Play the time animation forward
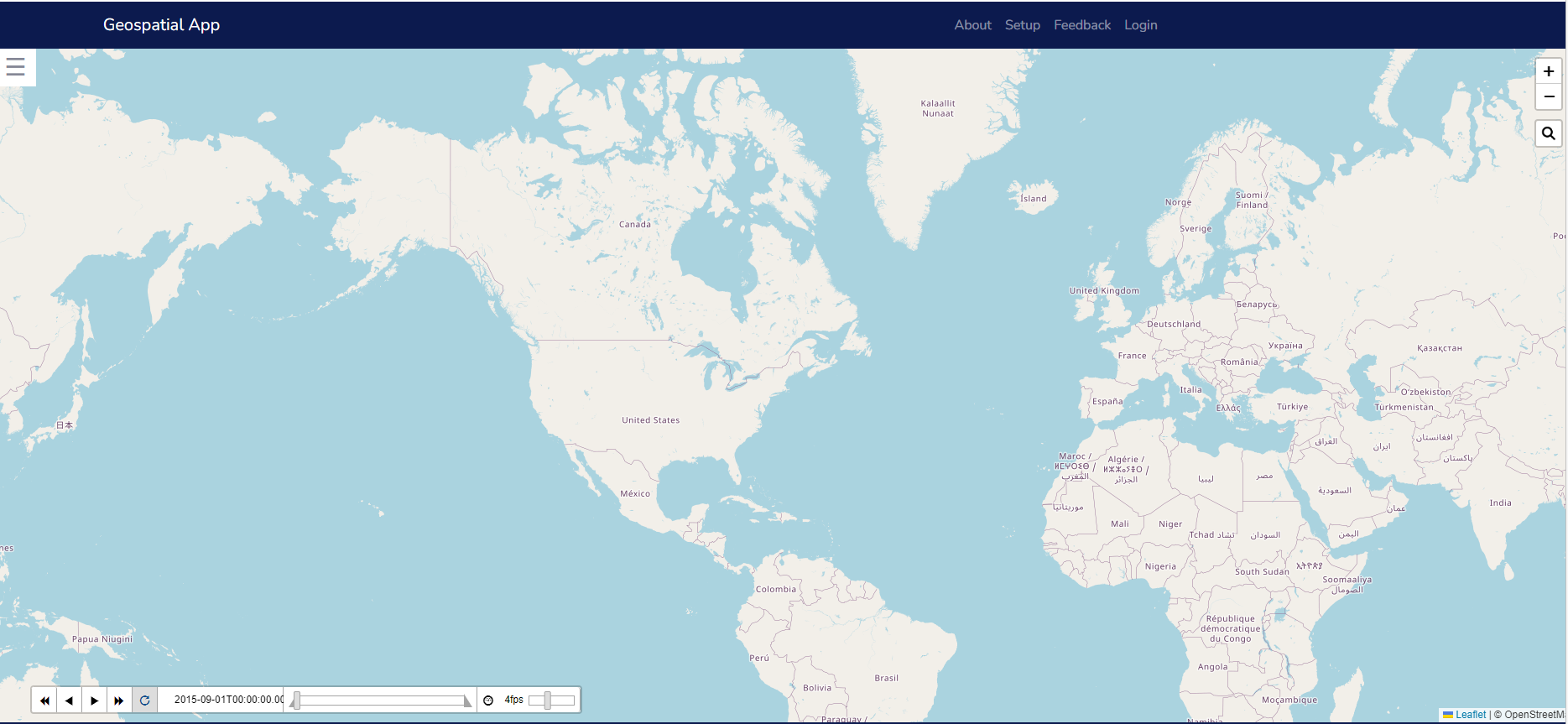 tap(94, 700)
